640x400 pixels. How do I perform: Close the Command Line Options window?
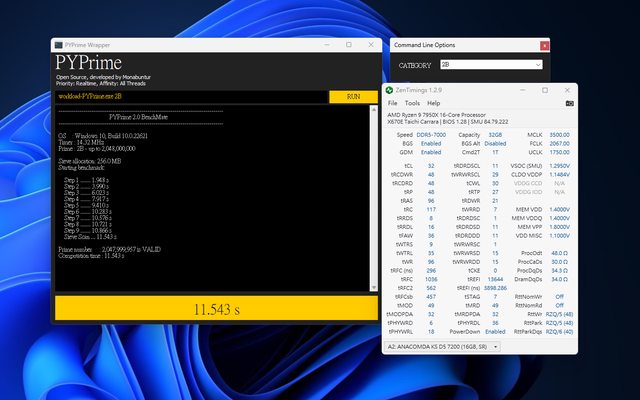pos(543,45)
